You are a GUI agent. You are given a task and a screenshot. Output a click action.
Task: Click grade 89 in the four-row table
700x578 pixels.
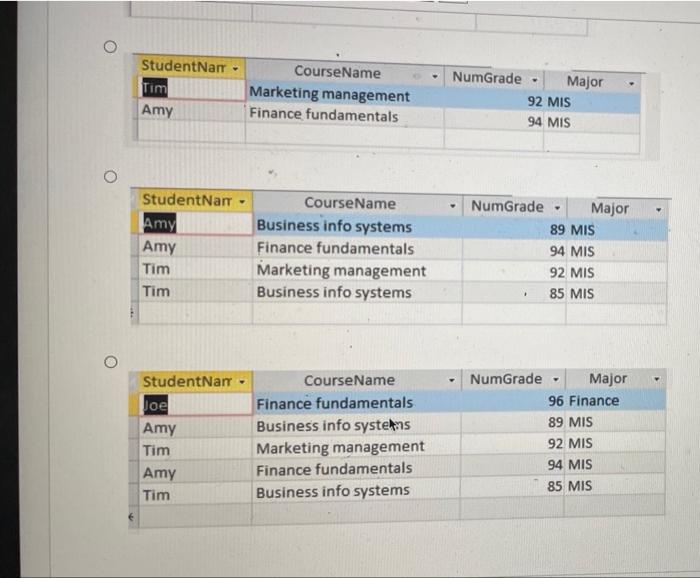[514, 229]
